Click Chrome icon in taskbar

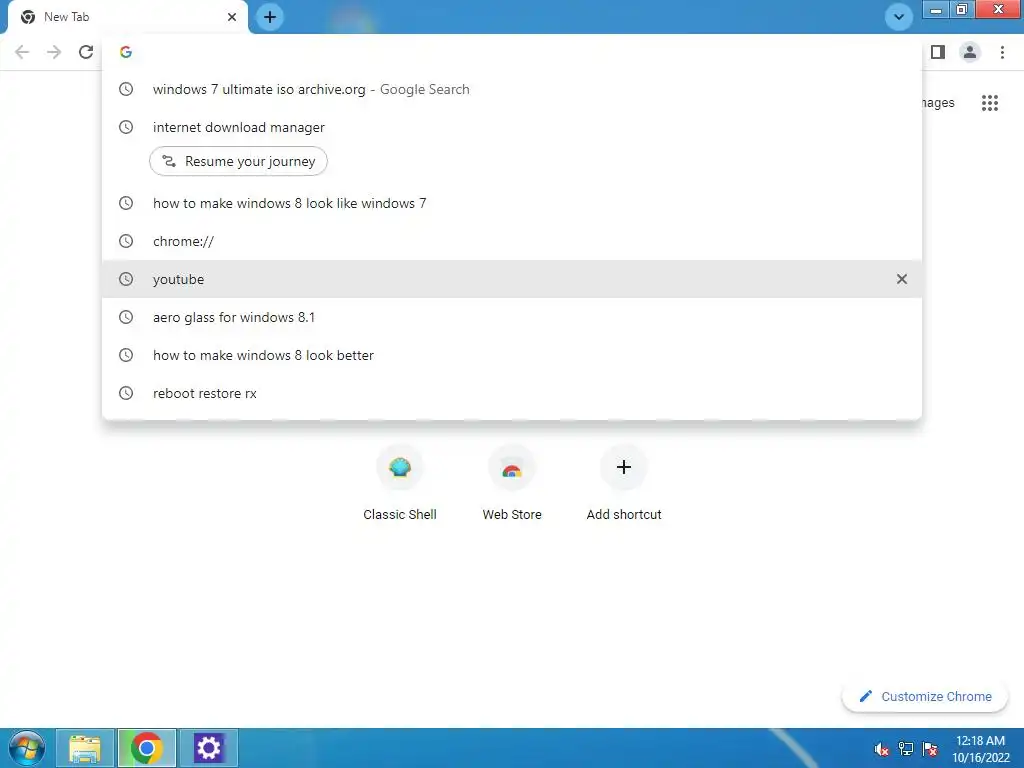pos(147,748)
